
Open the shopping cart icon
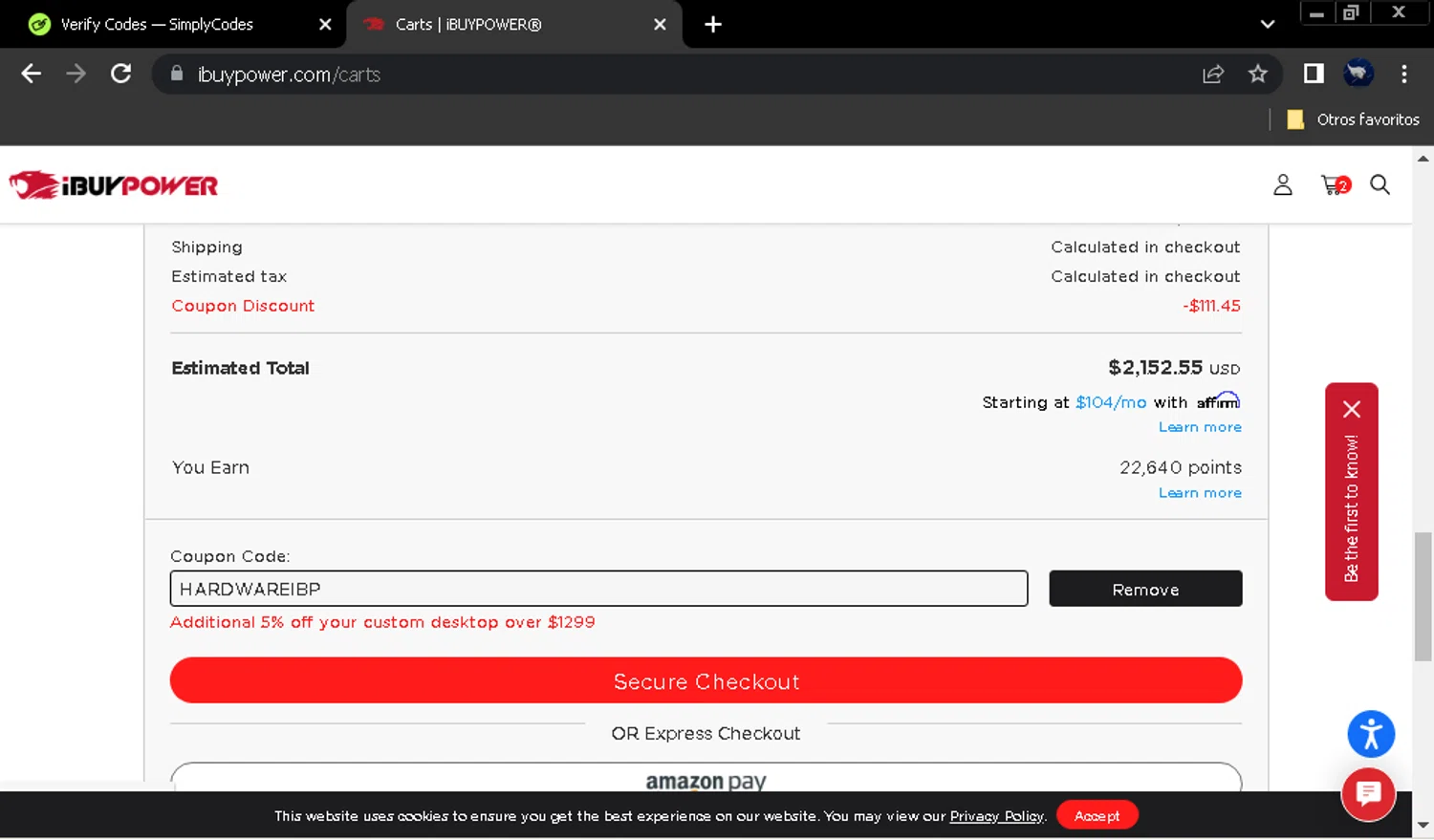[x=1336, y=185]
